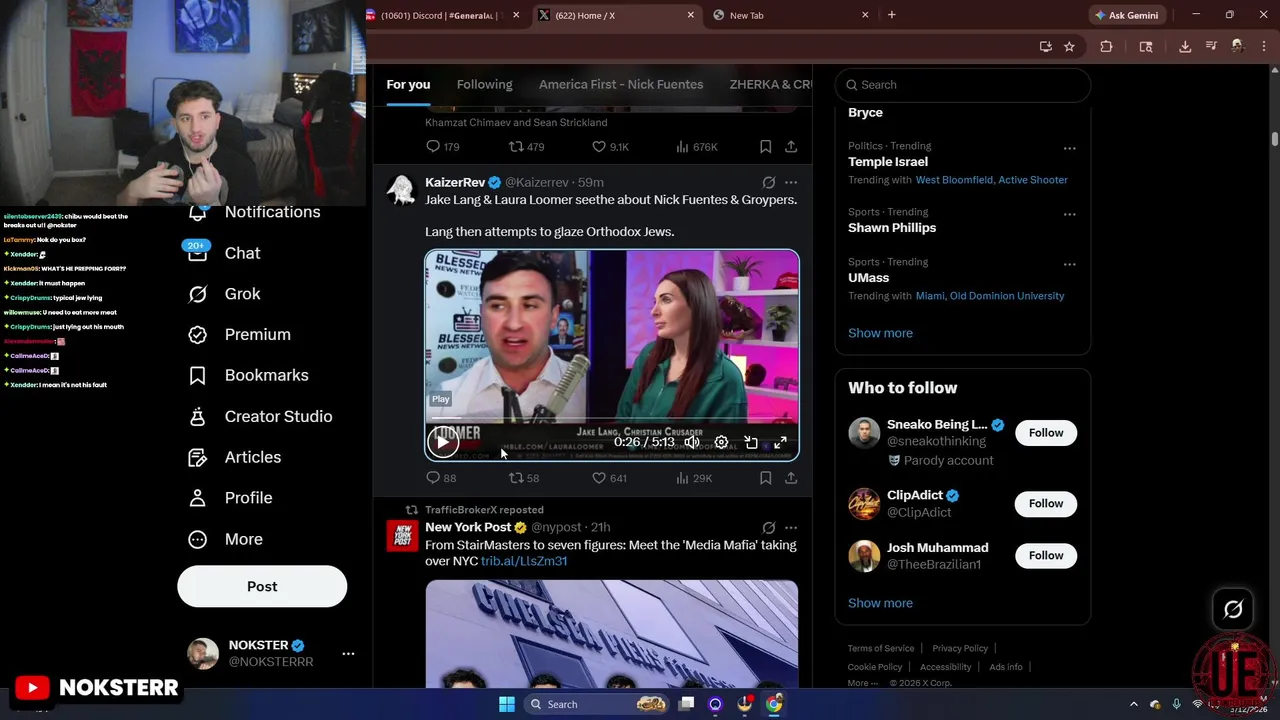View analytics for 29K views post

click(x=694, y=478)
